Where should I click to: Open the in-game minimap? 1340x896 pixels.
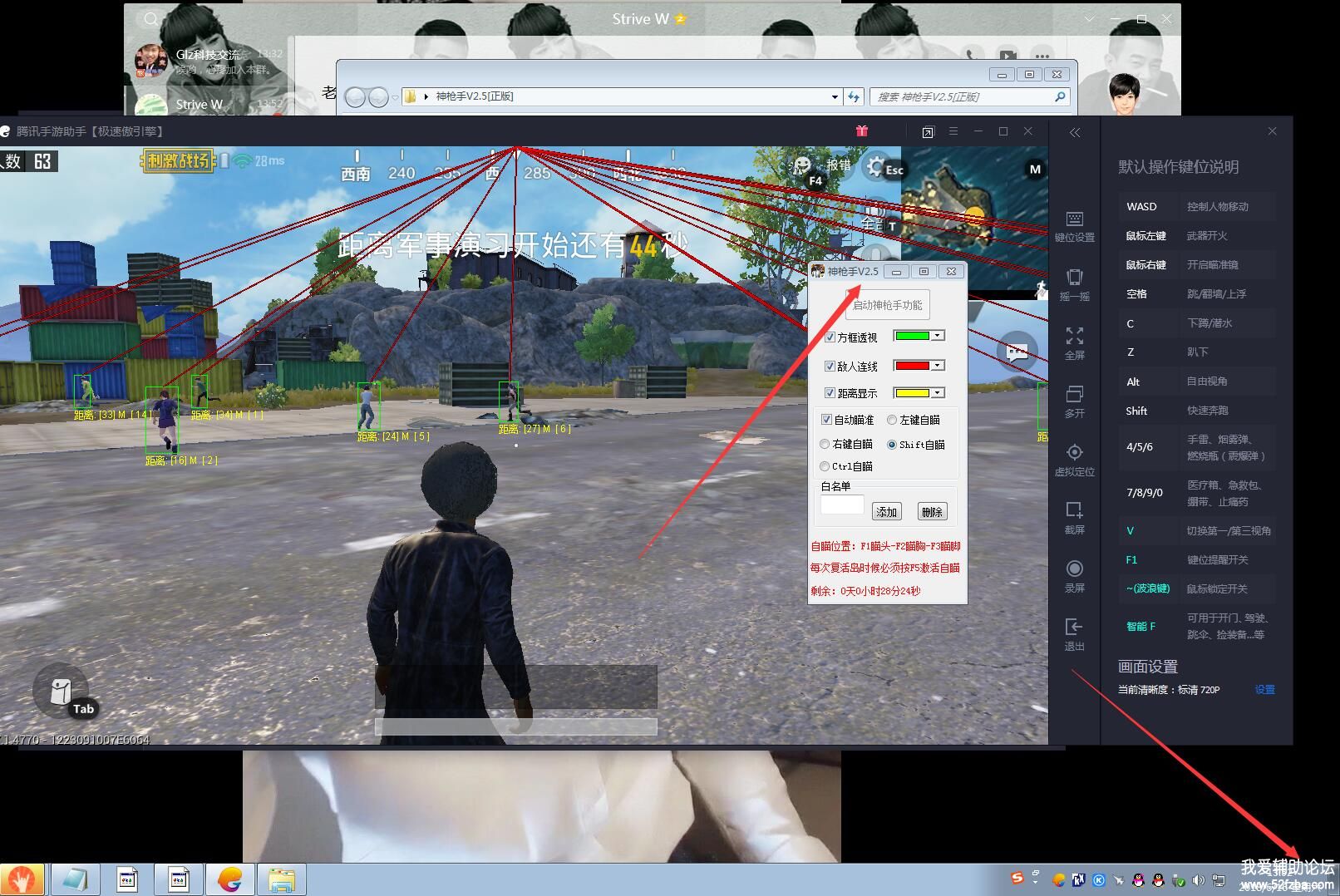pyautogui.click(x=974, y=218)
